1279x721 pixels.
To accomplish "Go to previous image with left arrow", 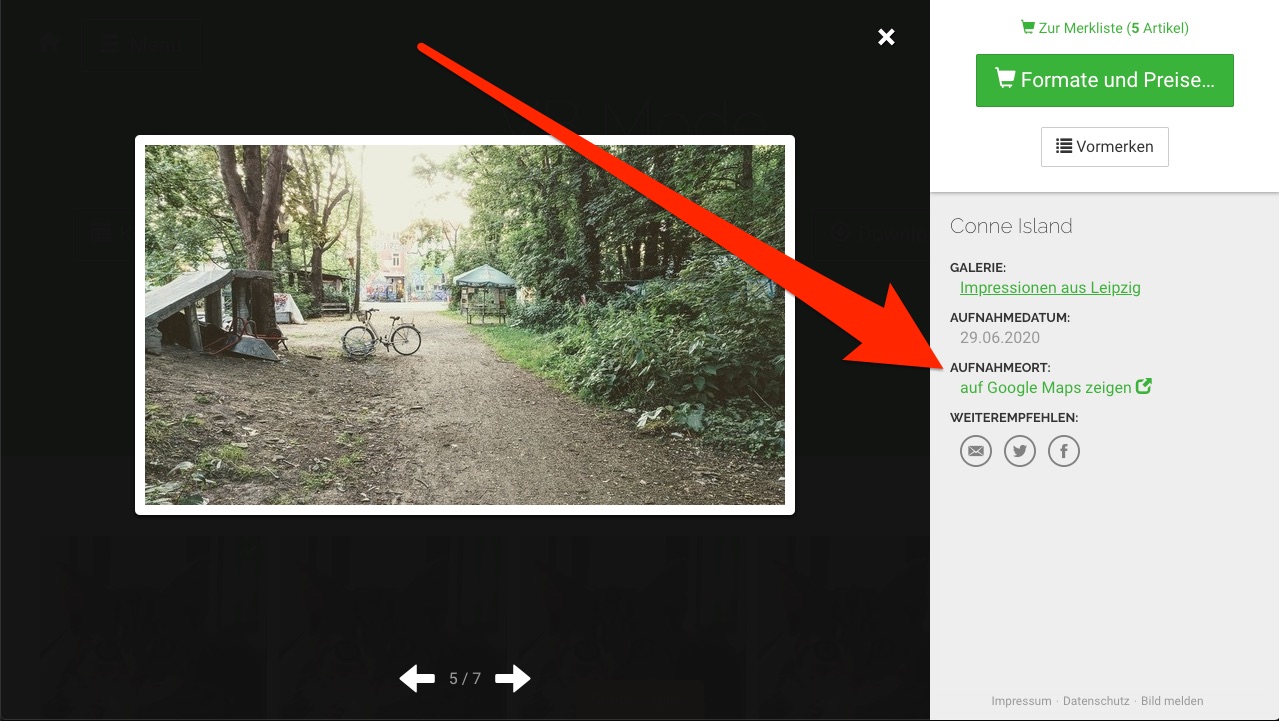I will 417,679.
